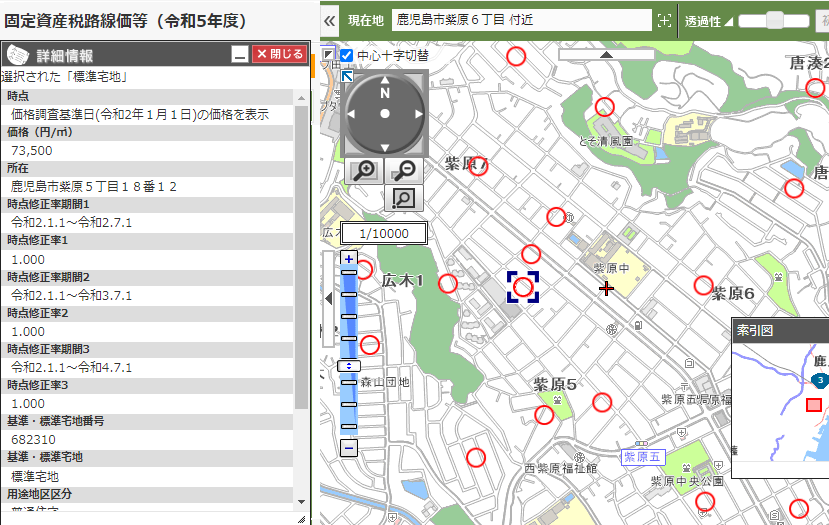This screenshot has width=829, height=525.
Task: Collapse the side panel with double chevron
Action: [x=330, y=20]
